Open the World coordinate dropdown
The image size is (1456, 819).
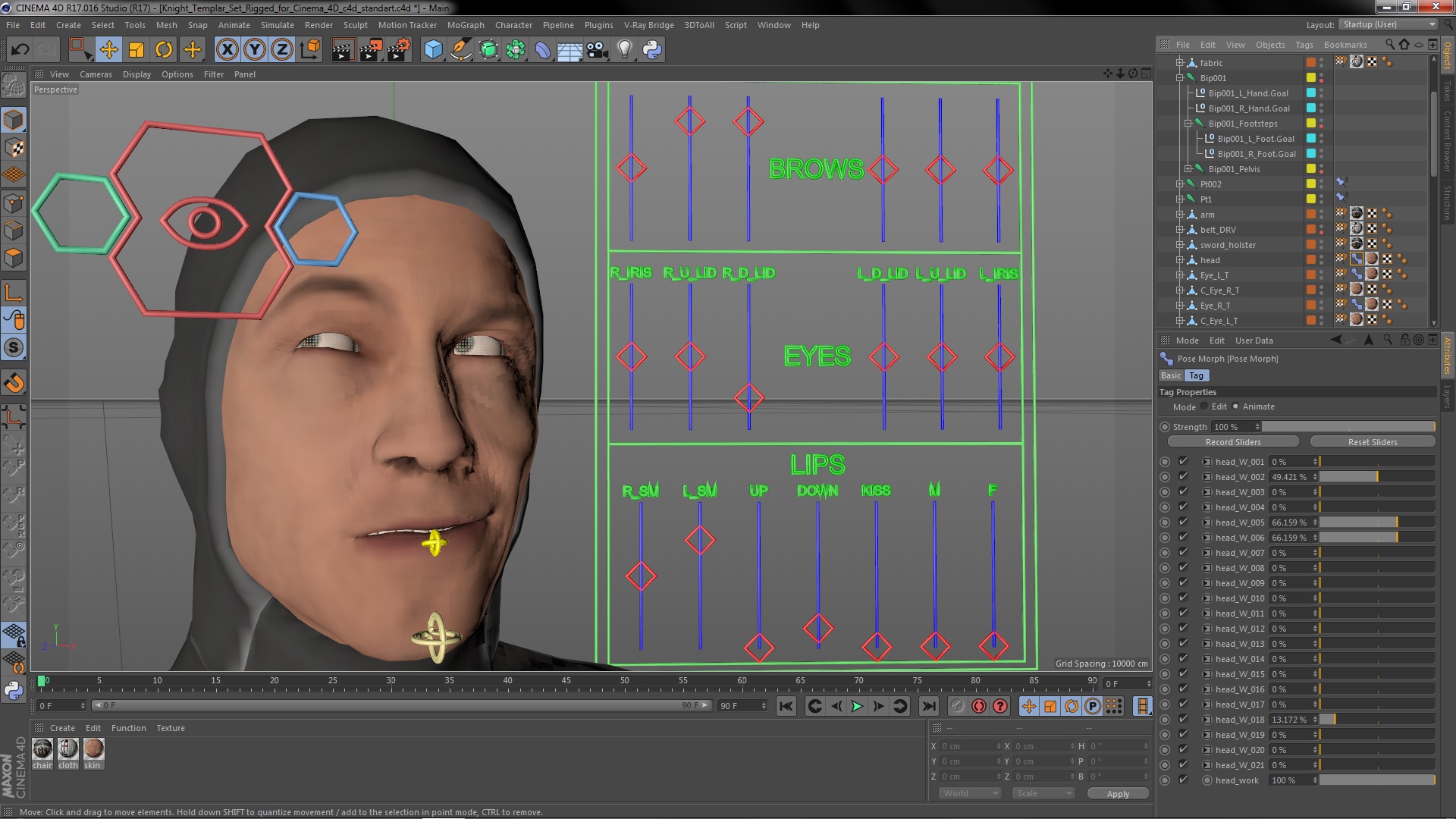coord(971,793)
